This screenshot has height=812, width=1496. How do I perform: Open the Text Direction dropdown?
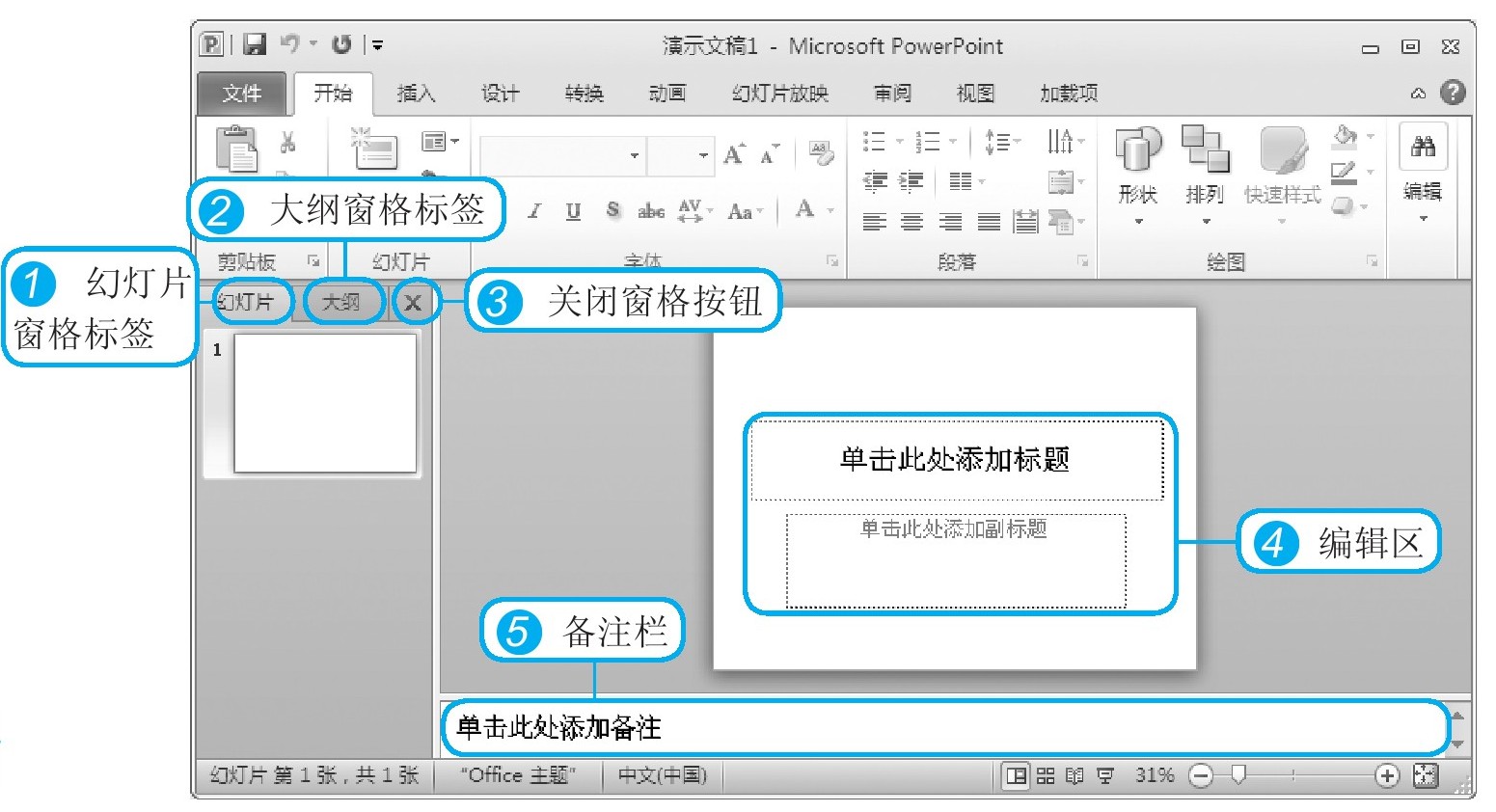tap(1066, 143)
